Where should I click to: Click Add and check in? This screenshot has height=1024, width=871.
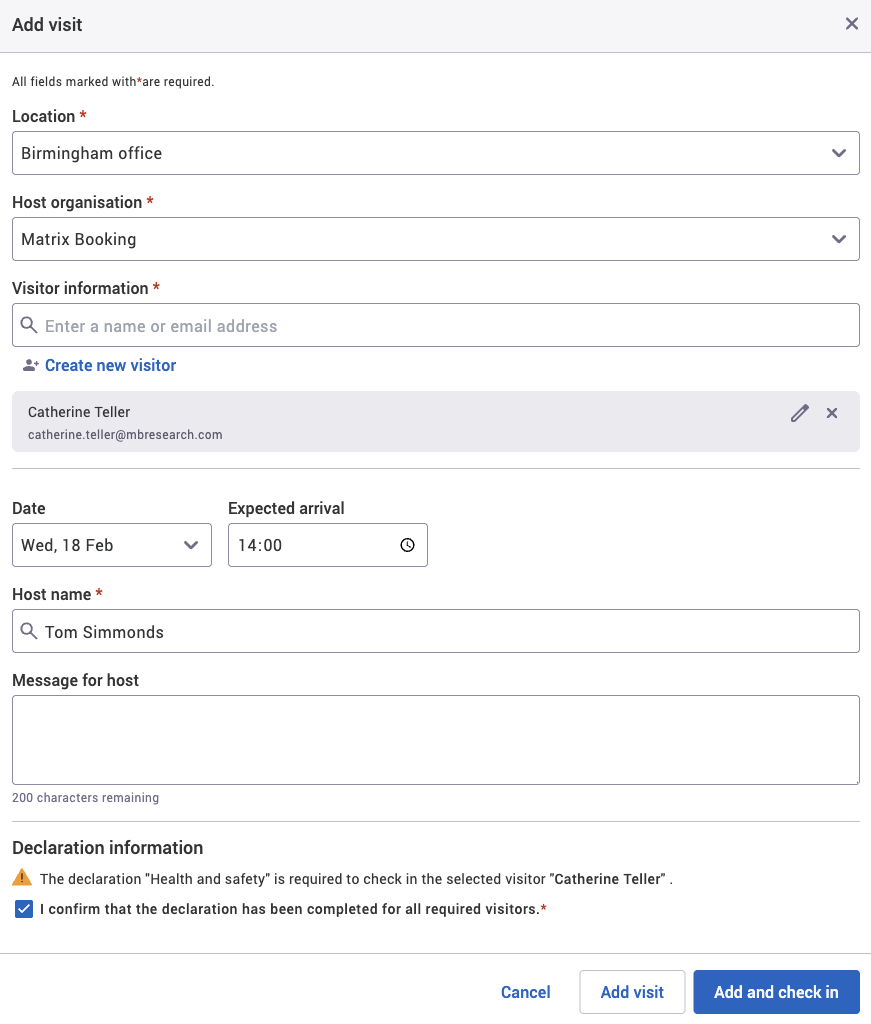pyautogui.click(x=776, y=992)
